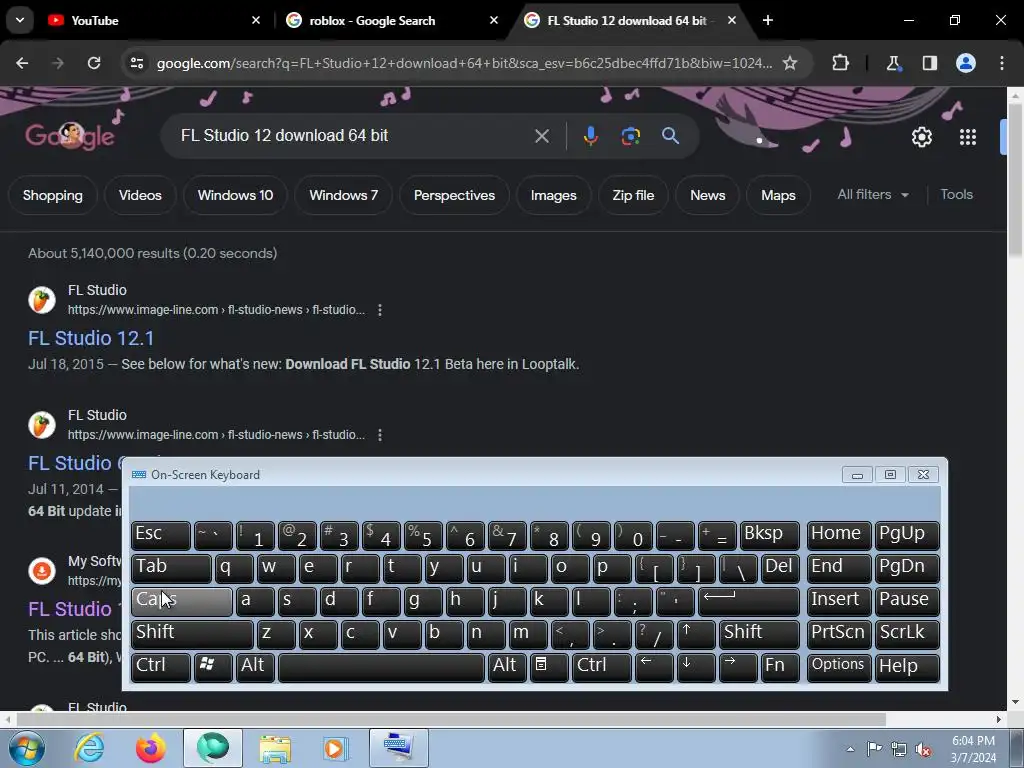The height and width of the screenshot is (768, 1024).
Task: Open more options for first FL Studio result
Action: pyautogui.click(x=380, y=310)
